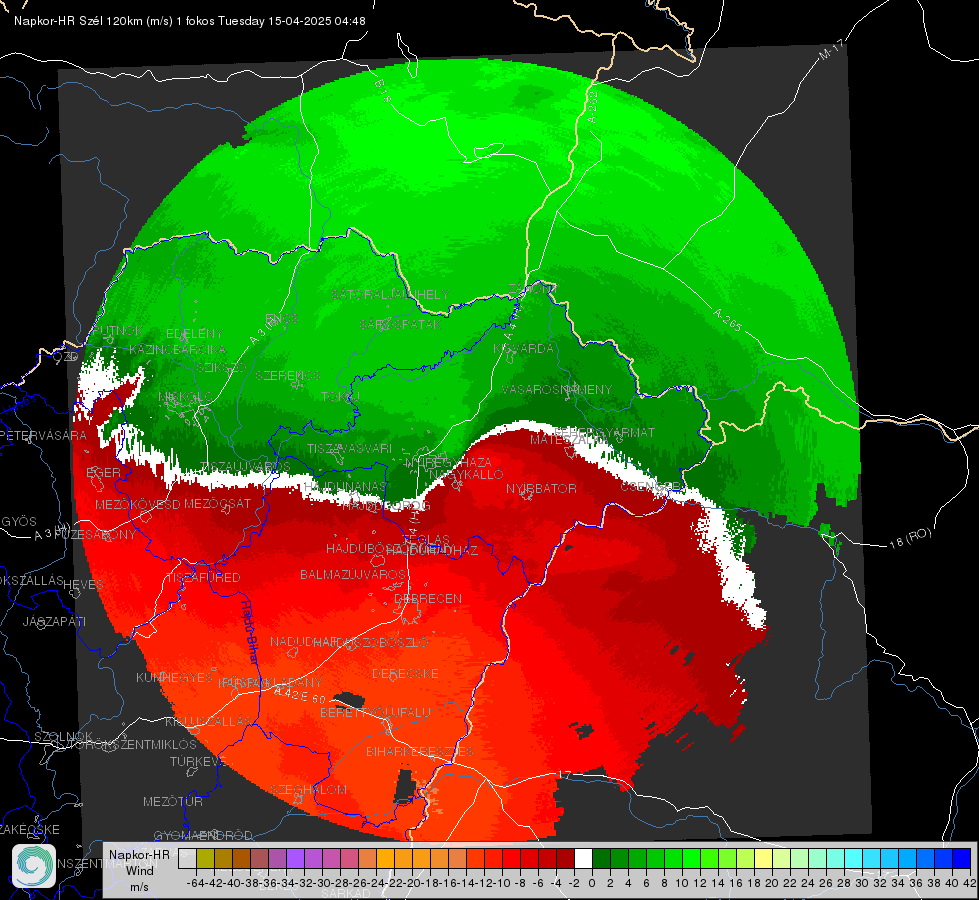Click the DEBRECEN city label
The height and width of the screenshot is (900, 979).
[x=428, y=598]
